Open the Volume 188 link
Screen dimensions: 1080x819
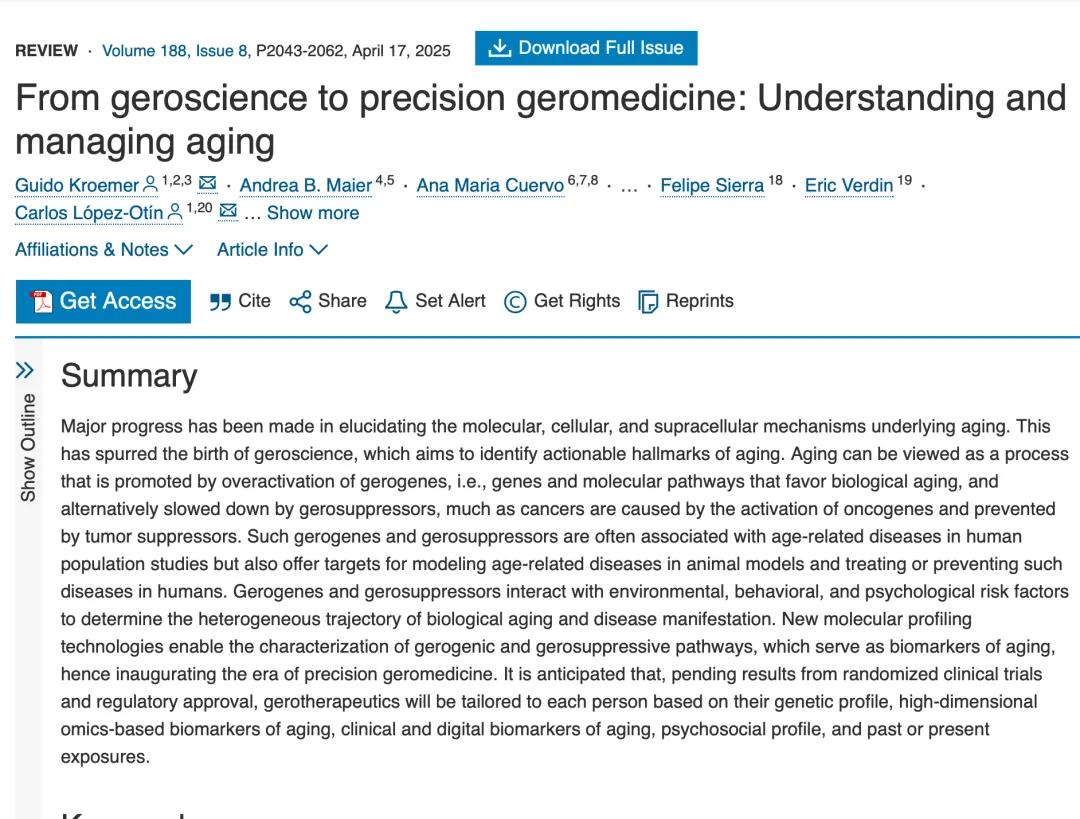pyautogui.click(x=143, y=51)
